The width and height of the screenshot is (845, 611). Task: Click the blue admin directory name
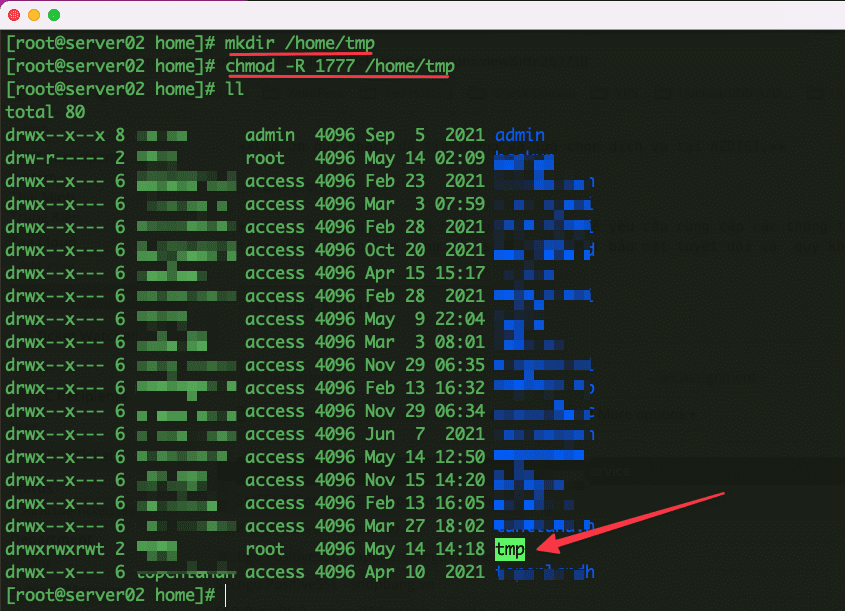(x=520, y=135)
